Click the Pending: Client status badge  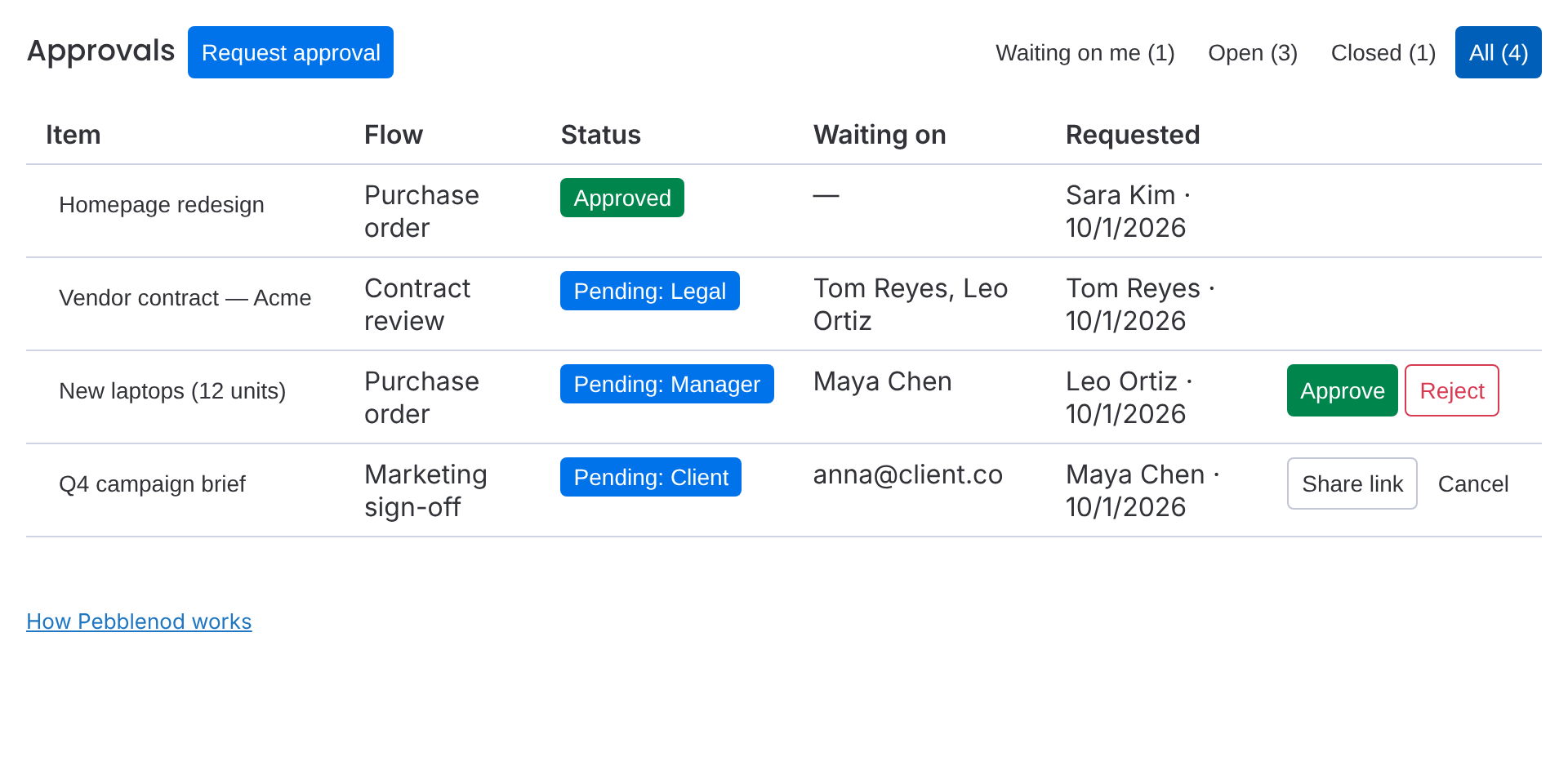651,477
